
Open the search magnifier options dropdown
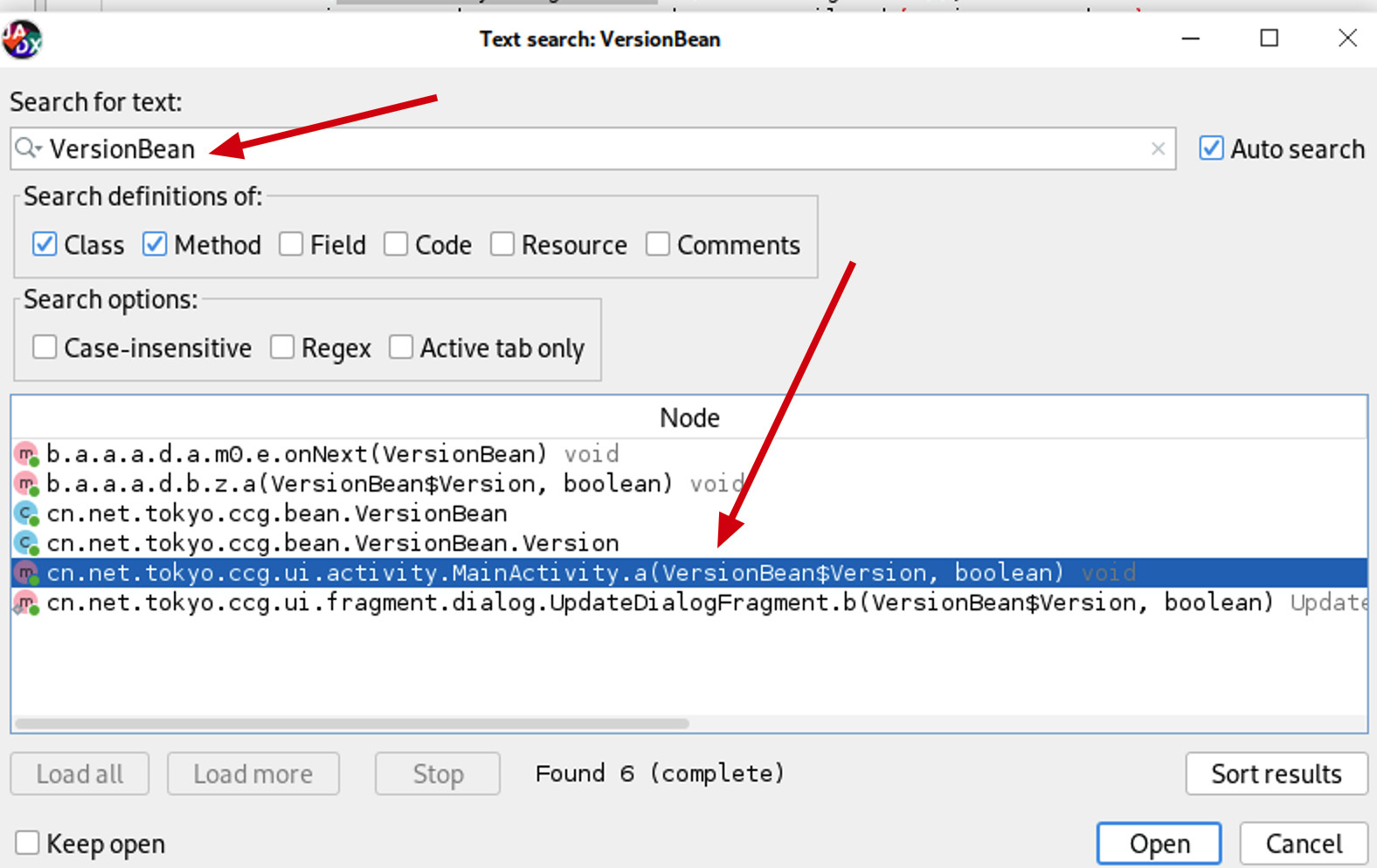tap(29, 148)
